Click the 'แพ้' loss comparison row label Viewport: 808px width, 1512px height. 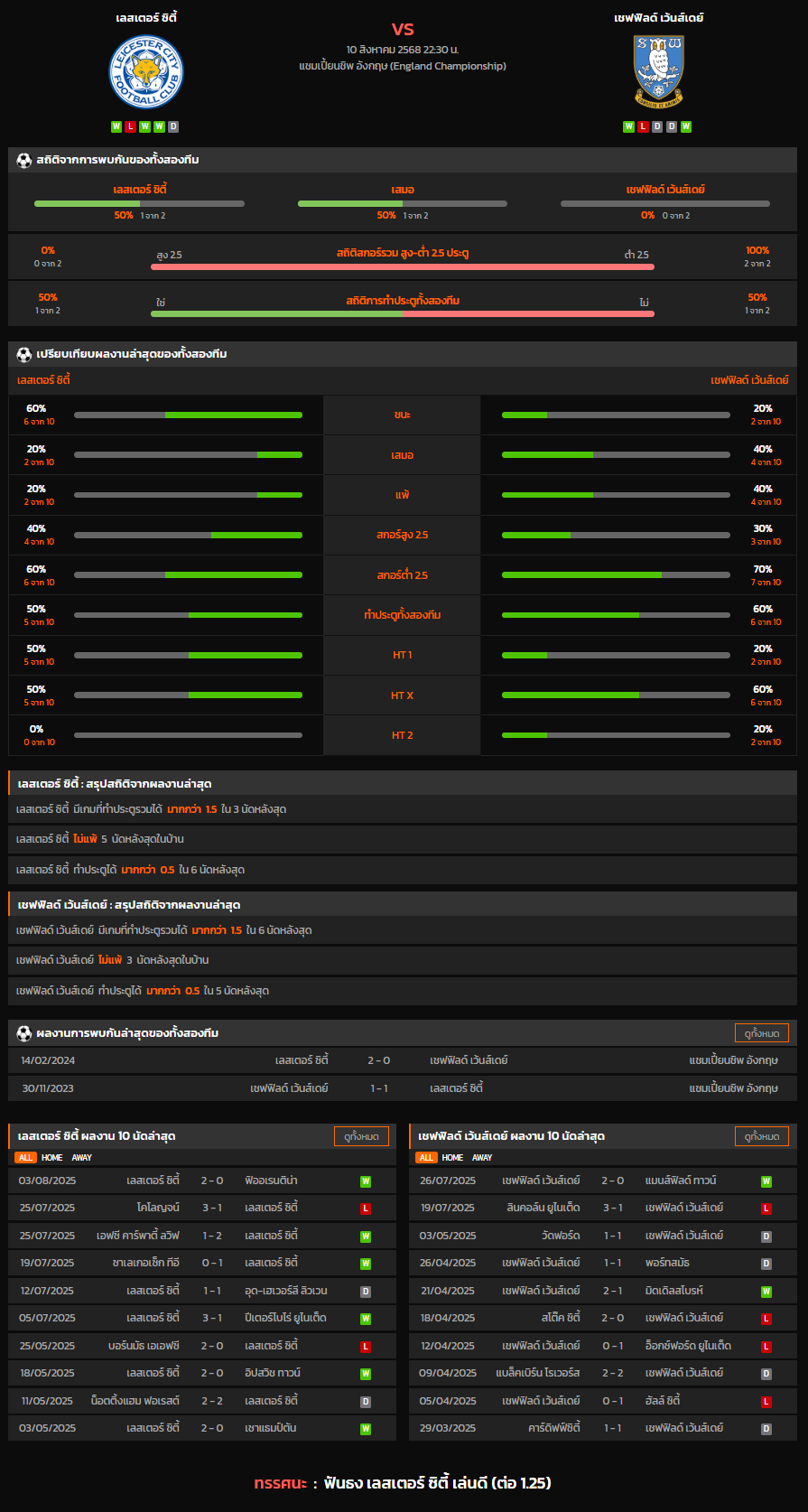coord(403,495)
